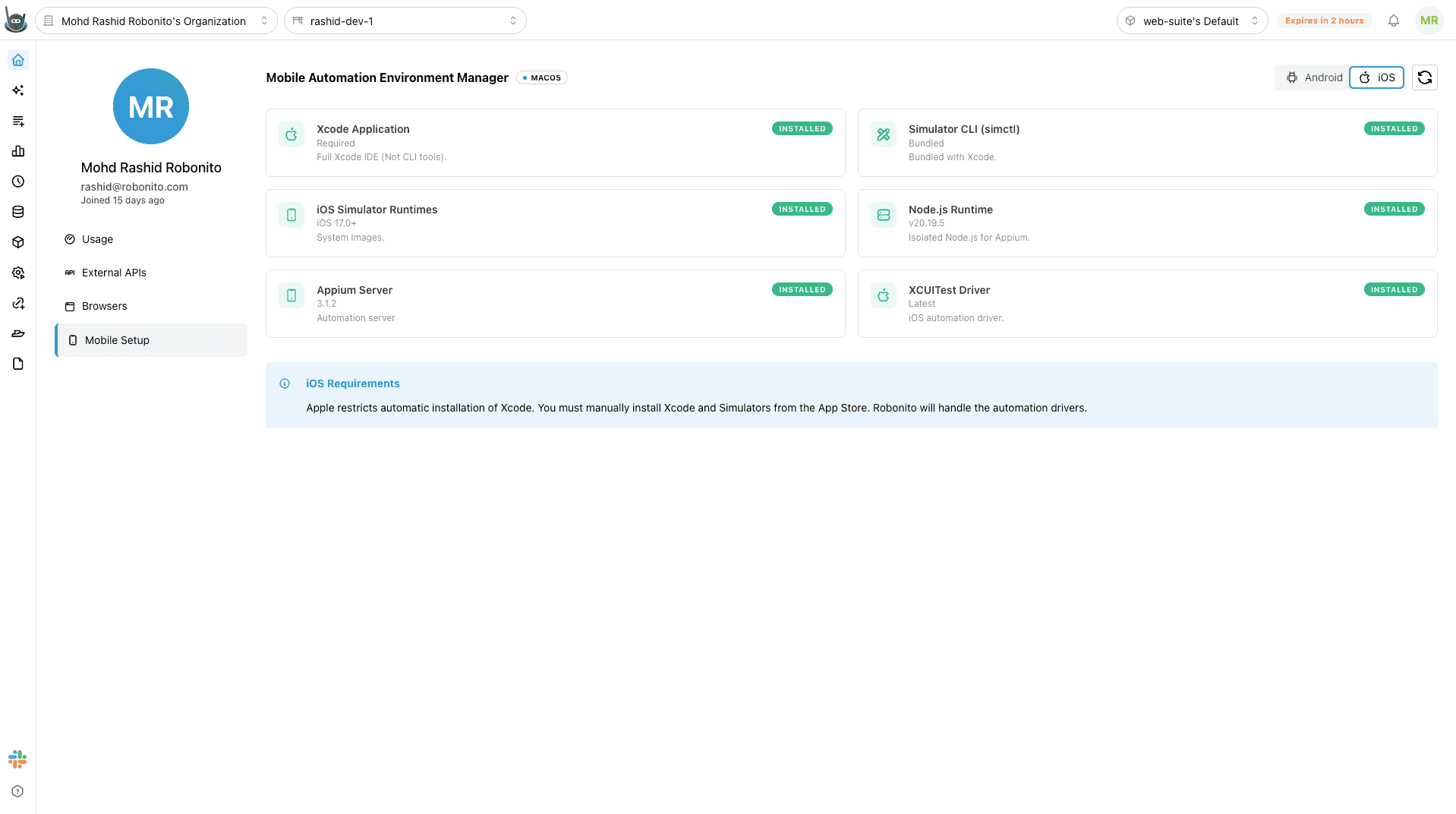Image resolution: width=1456 pixels, height=814 pixels.
Task: Open the ship deployment sidebar icon
Action: point(18,333)
